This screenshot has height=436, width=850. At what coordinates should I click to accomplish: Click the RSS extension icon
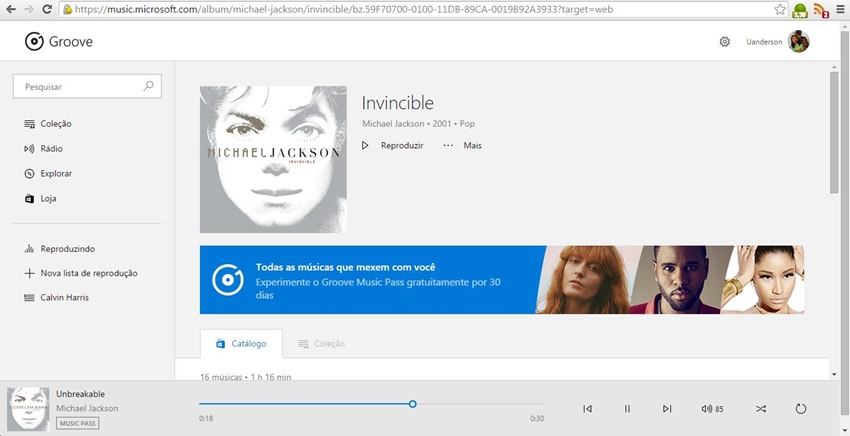pos(821,10)
